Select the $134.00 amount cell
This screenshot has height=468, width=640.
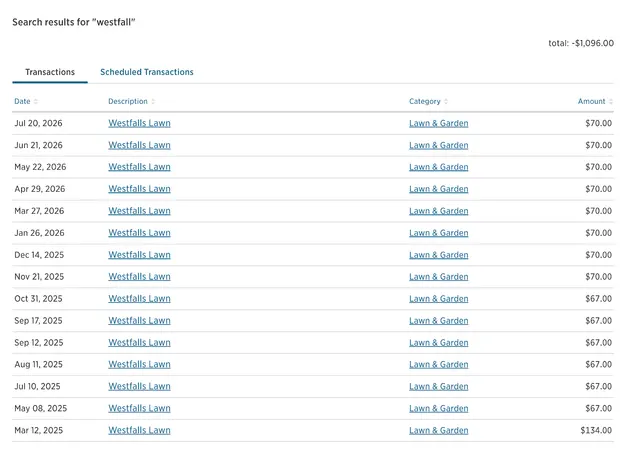click(x=596, y=430)
